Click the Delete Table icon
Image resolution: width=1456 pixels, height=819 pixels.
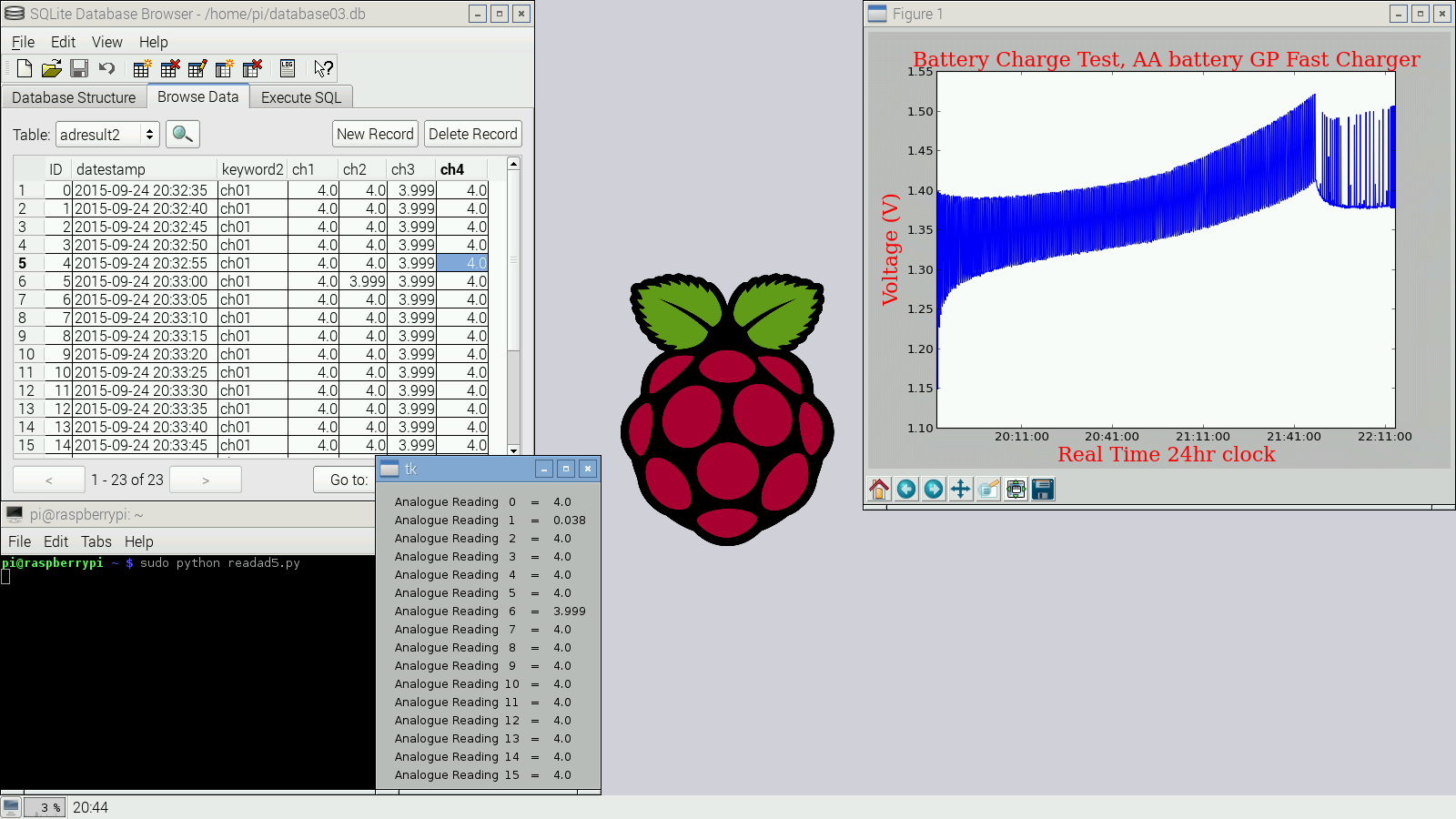[x=169, y=68]
